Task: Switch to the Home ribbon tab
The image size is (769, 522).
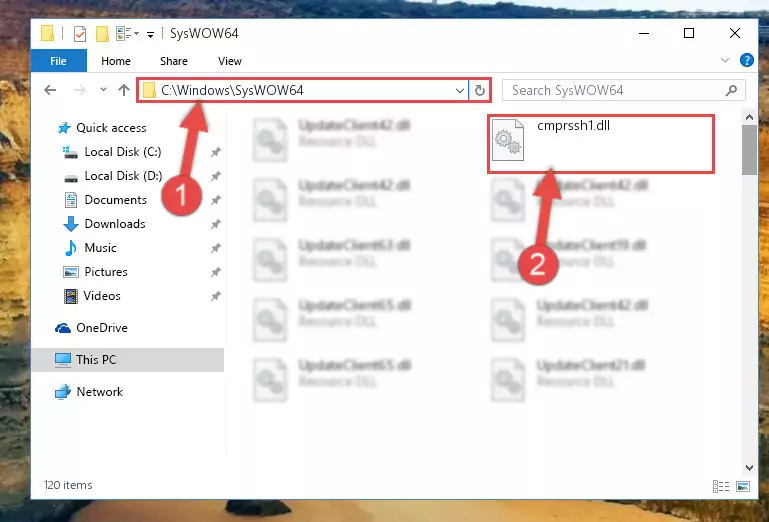Action: click(116, 61)
